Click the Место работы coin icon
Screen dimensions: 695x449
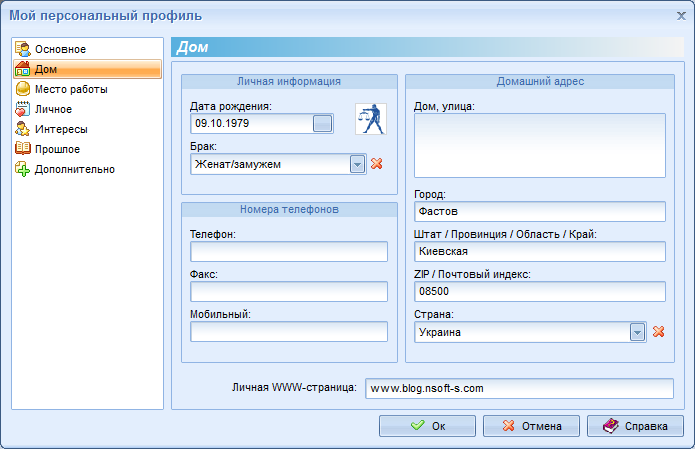(23, 89)
